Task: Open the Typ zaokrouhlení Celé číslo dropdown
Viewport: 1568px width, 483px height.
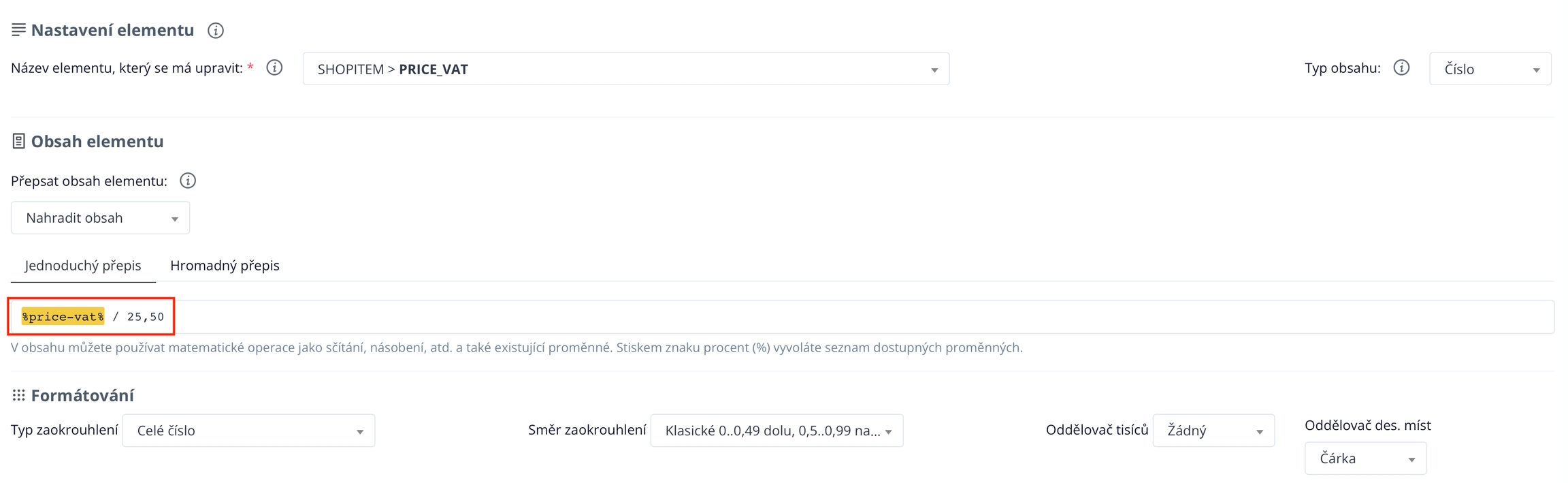Action: click(x=248, y=431)
